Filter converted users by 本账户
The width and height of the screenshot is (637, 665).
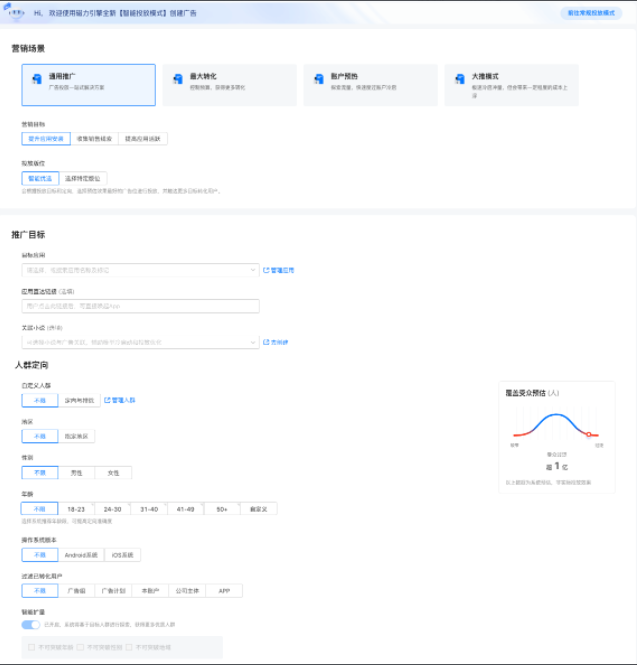pos(150,591)
